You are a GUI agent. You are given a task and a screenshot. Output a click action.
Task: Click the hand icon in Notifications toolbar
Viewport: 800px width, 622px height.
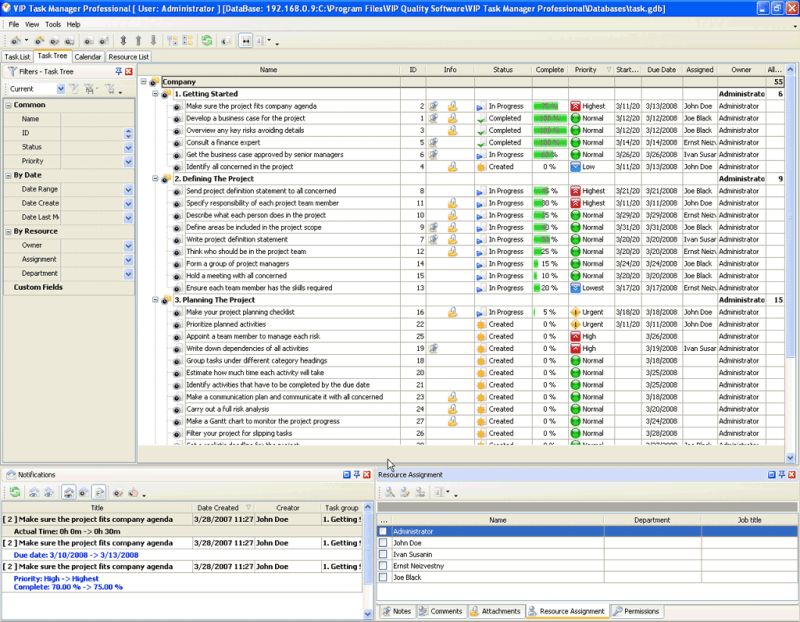(133, 492)
